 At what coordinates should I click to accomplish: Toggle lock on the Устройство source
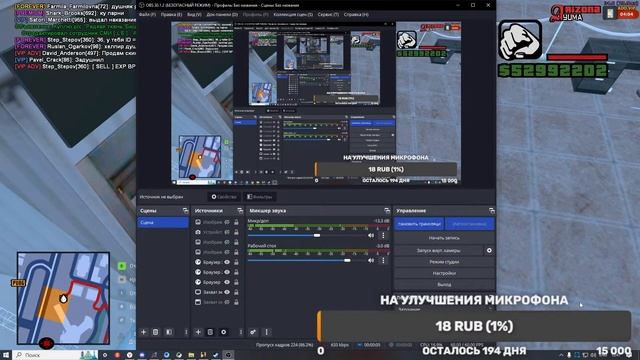coord(236,232)
